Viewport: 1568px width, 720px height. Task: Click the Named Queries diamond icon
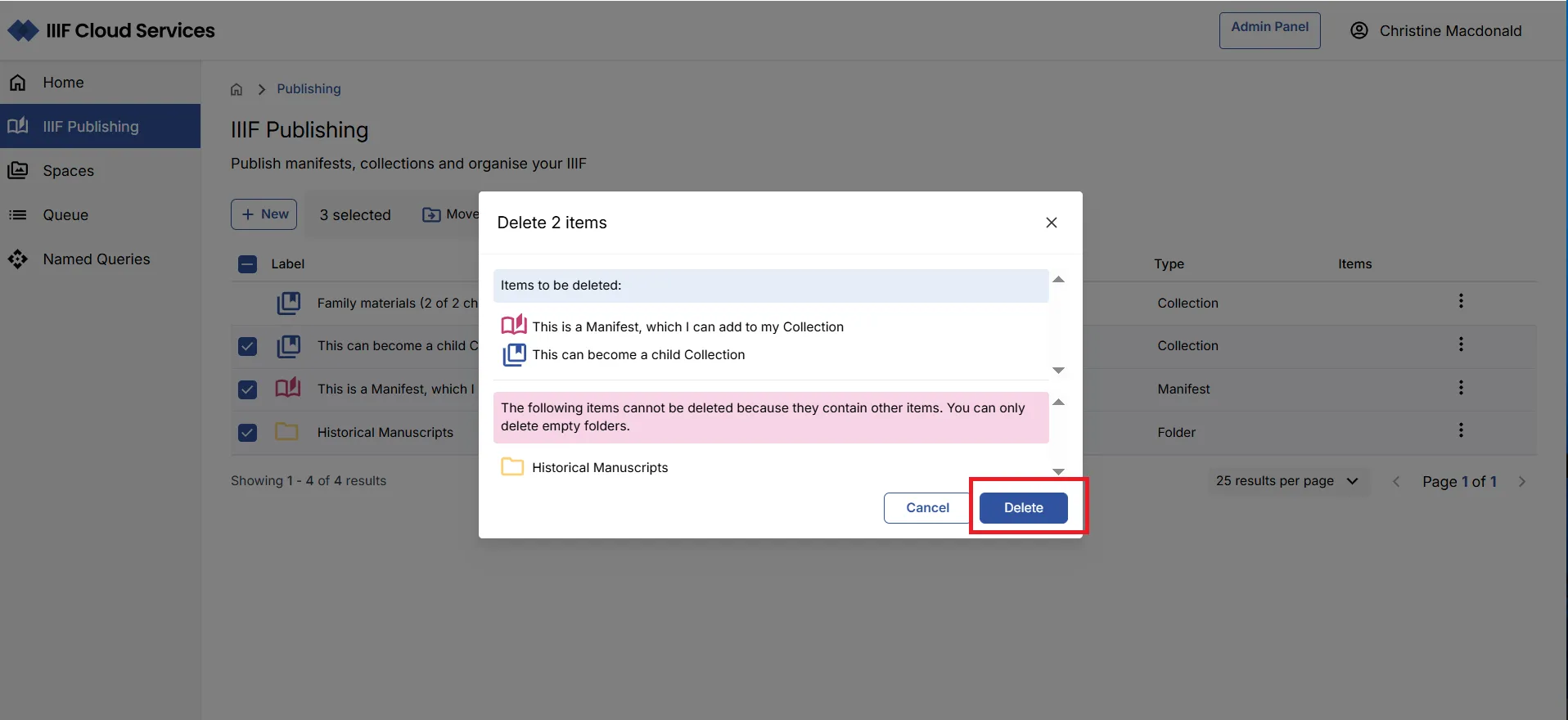point(18,259)
